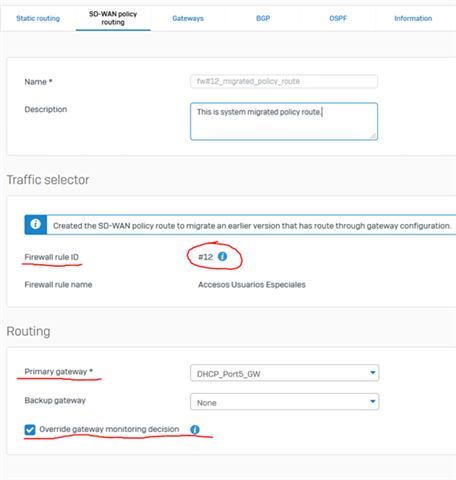The width and height of the screenshot is (456, 480).
Task: Click the Override gateway monitoring decision label
Action: (109, 429)
